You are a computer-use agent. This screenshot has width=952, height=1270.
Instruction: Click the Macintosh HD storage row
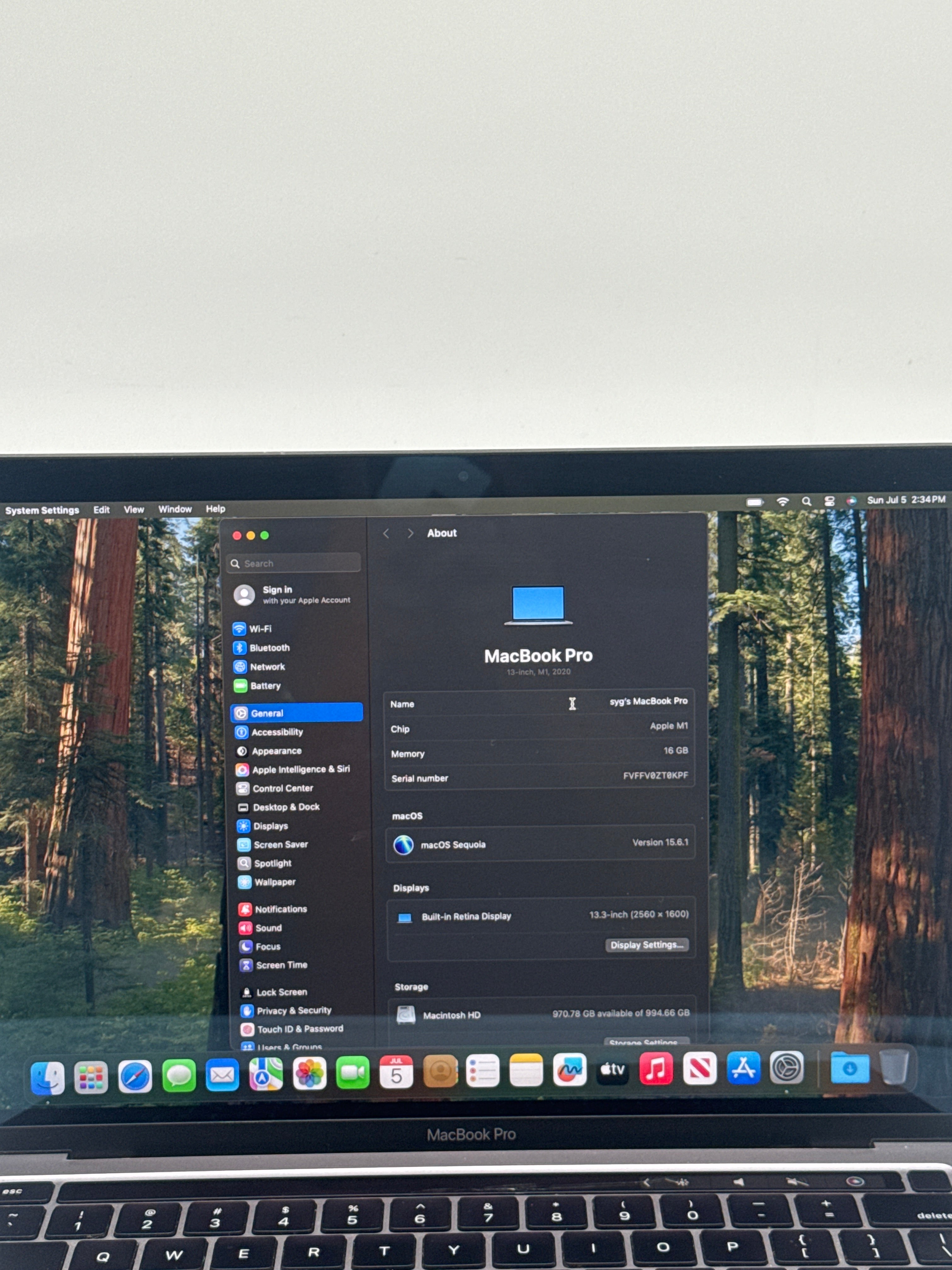[x=542, y=1015]
